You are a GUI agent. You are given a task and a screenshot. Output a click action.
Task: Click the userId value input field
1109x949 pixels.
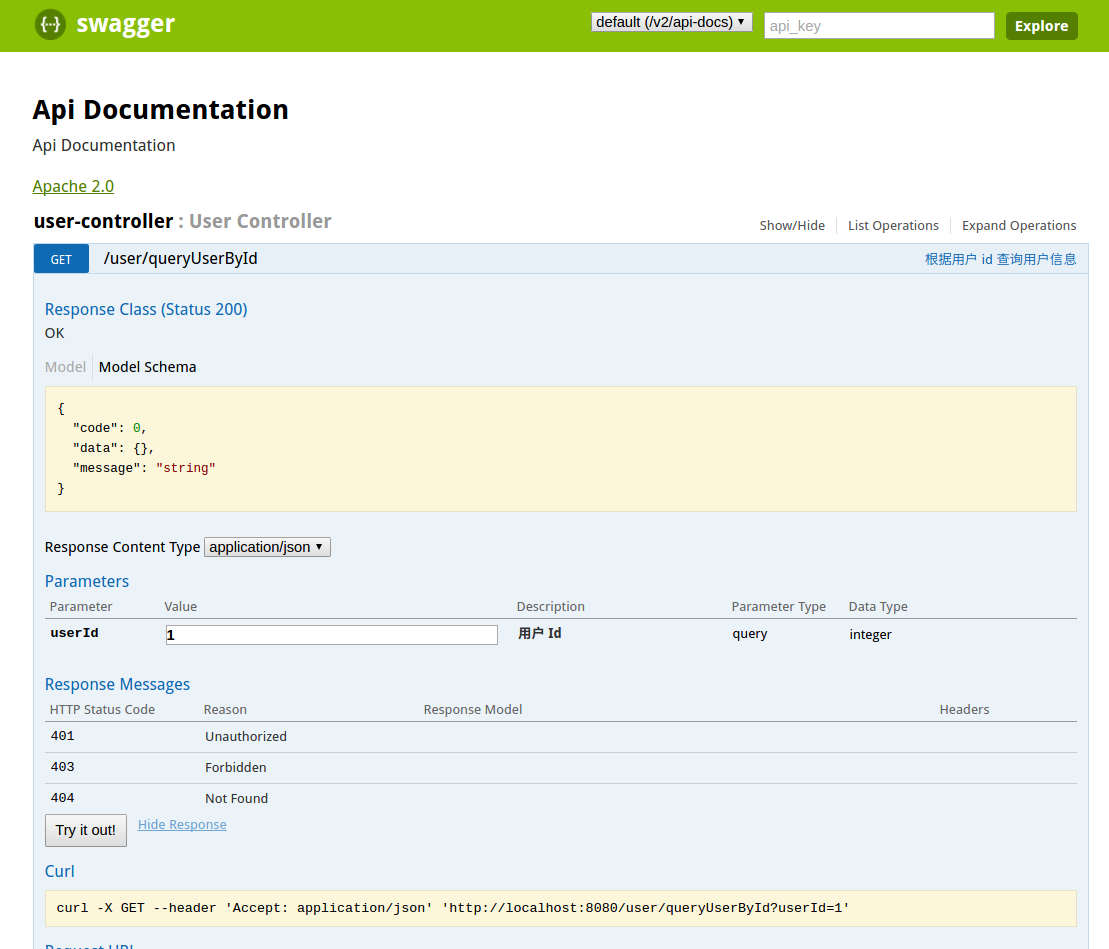332,634
